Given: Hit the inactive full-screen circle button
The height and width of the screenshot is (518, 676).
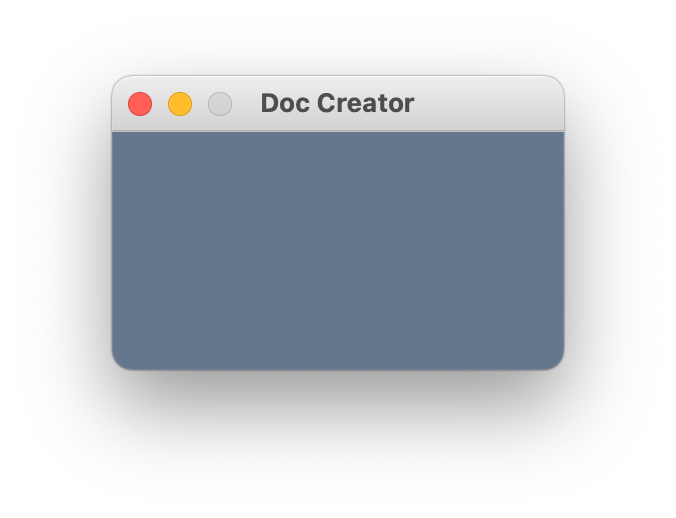Looking at the screenshot, I should click(220, 104).
